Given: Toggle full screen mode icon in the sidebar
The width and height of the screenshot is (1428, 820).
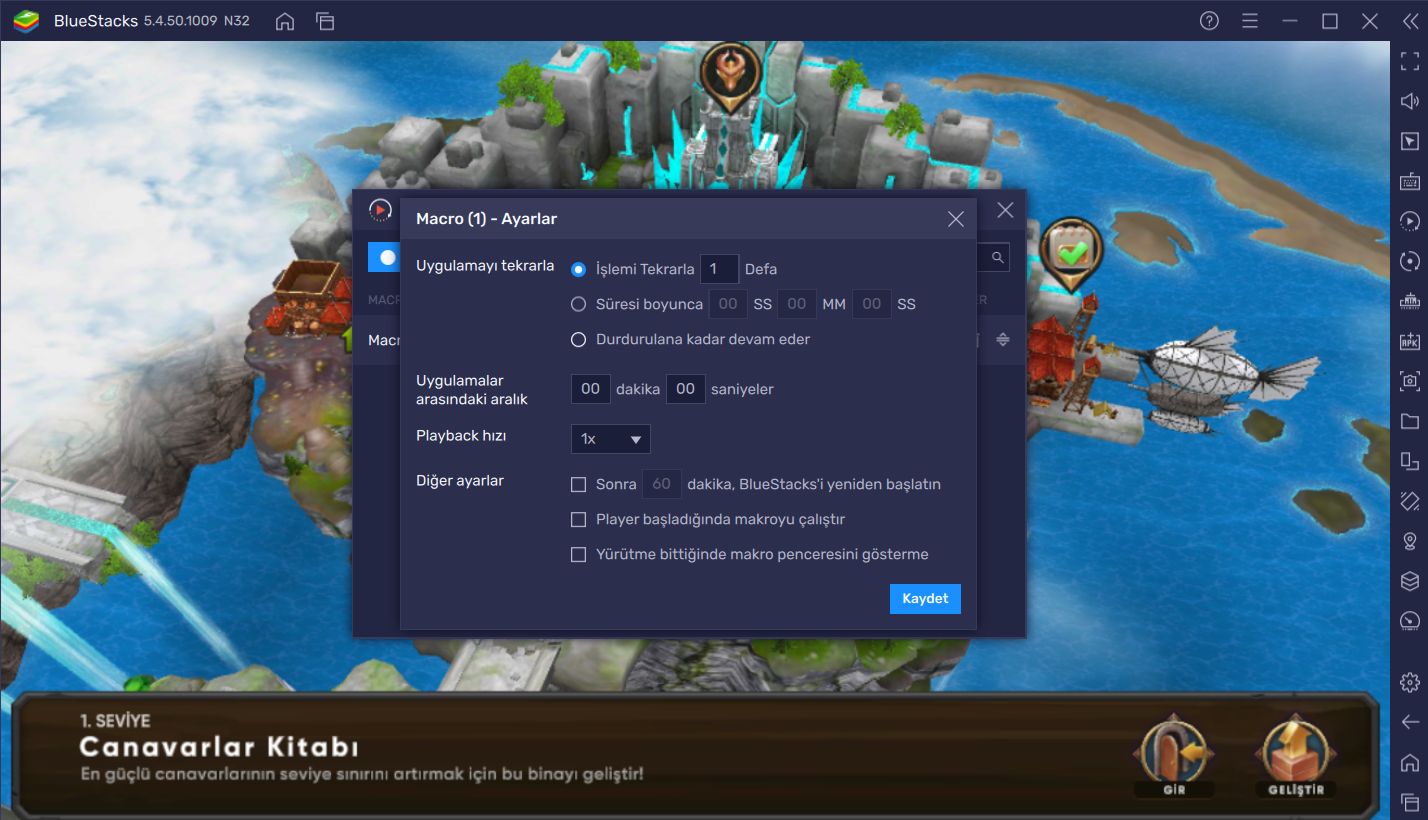Looking at the screenshot, I should [1410, 61].
